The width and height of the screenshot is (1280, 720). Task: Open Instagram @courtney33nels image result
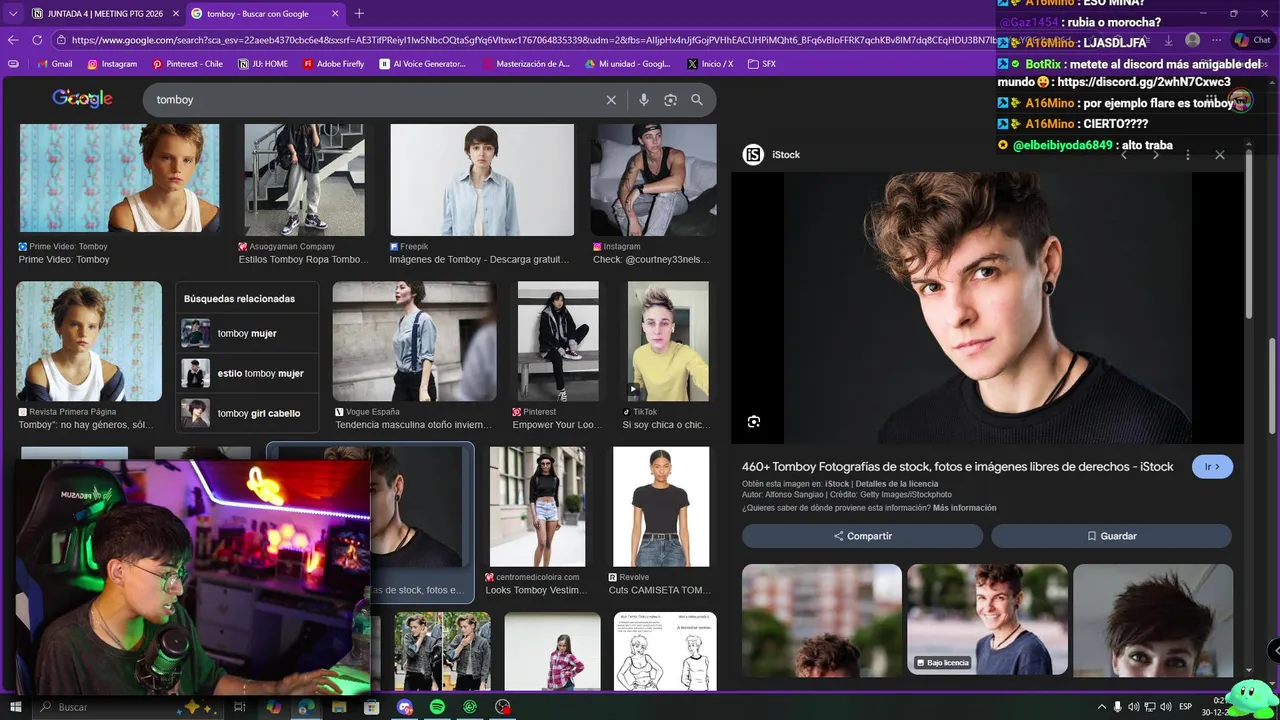[653, 180]
